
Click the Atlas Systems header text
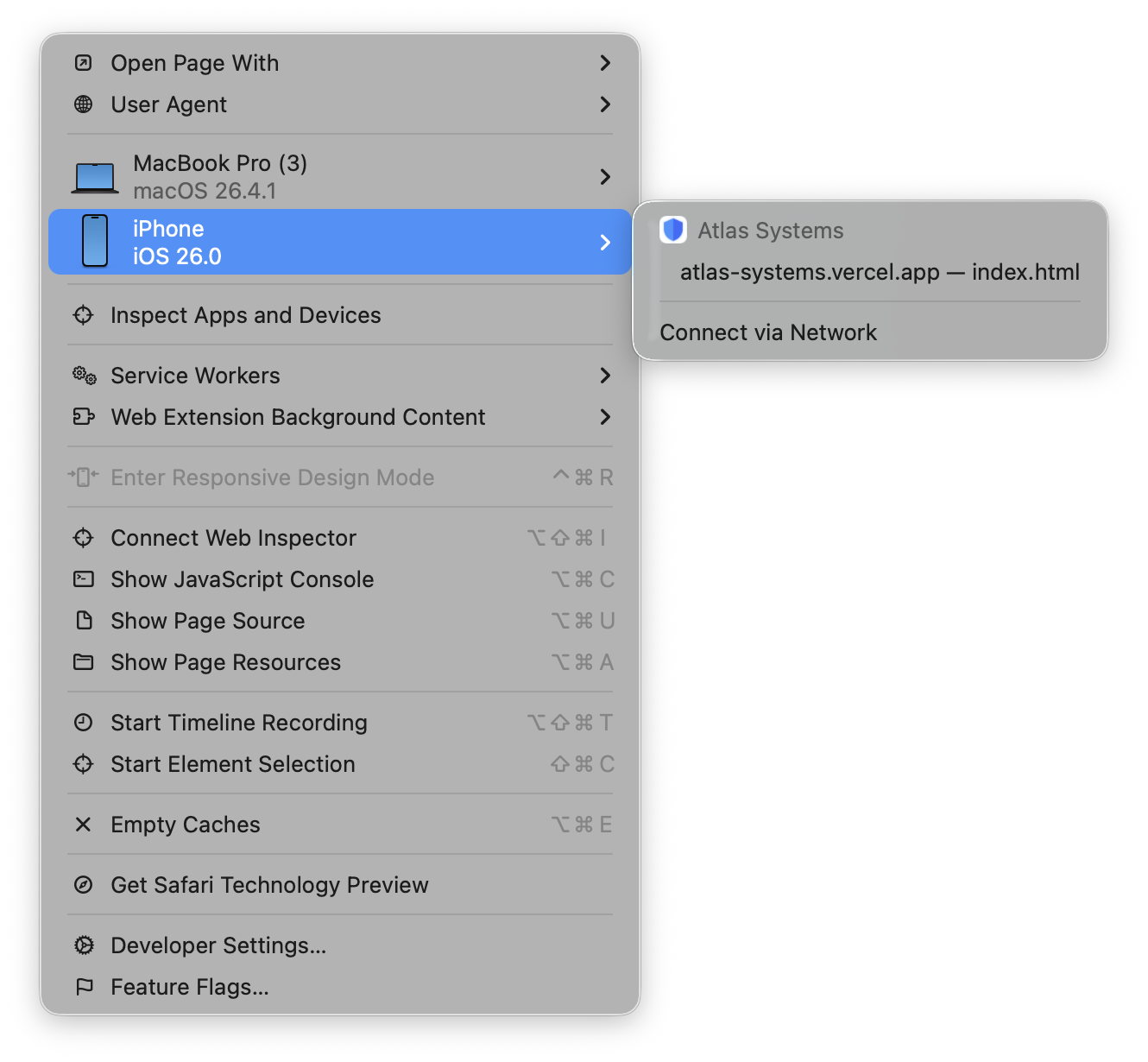point(771,231)
